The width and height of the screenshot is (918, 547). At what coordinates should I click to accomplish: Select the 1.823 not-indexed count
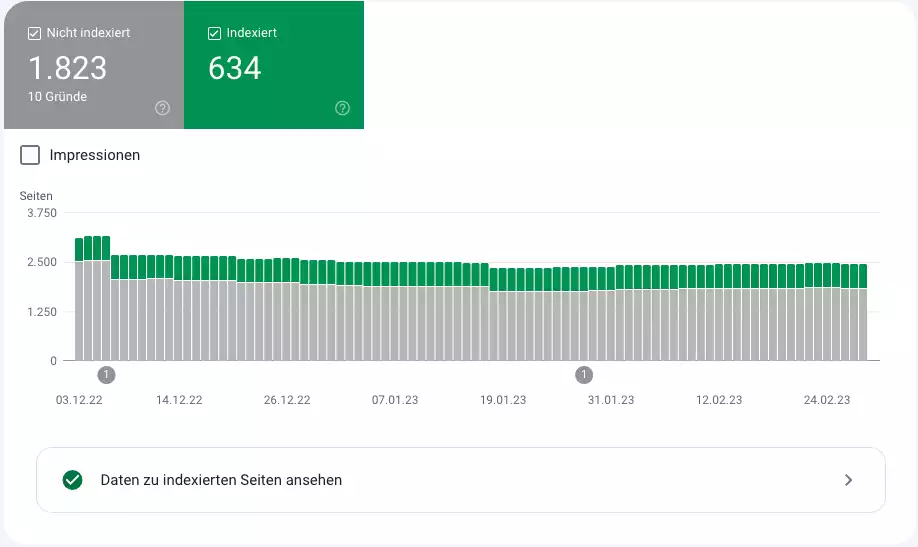coord(67,68)
